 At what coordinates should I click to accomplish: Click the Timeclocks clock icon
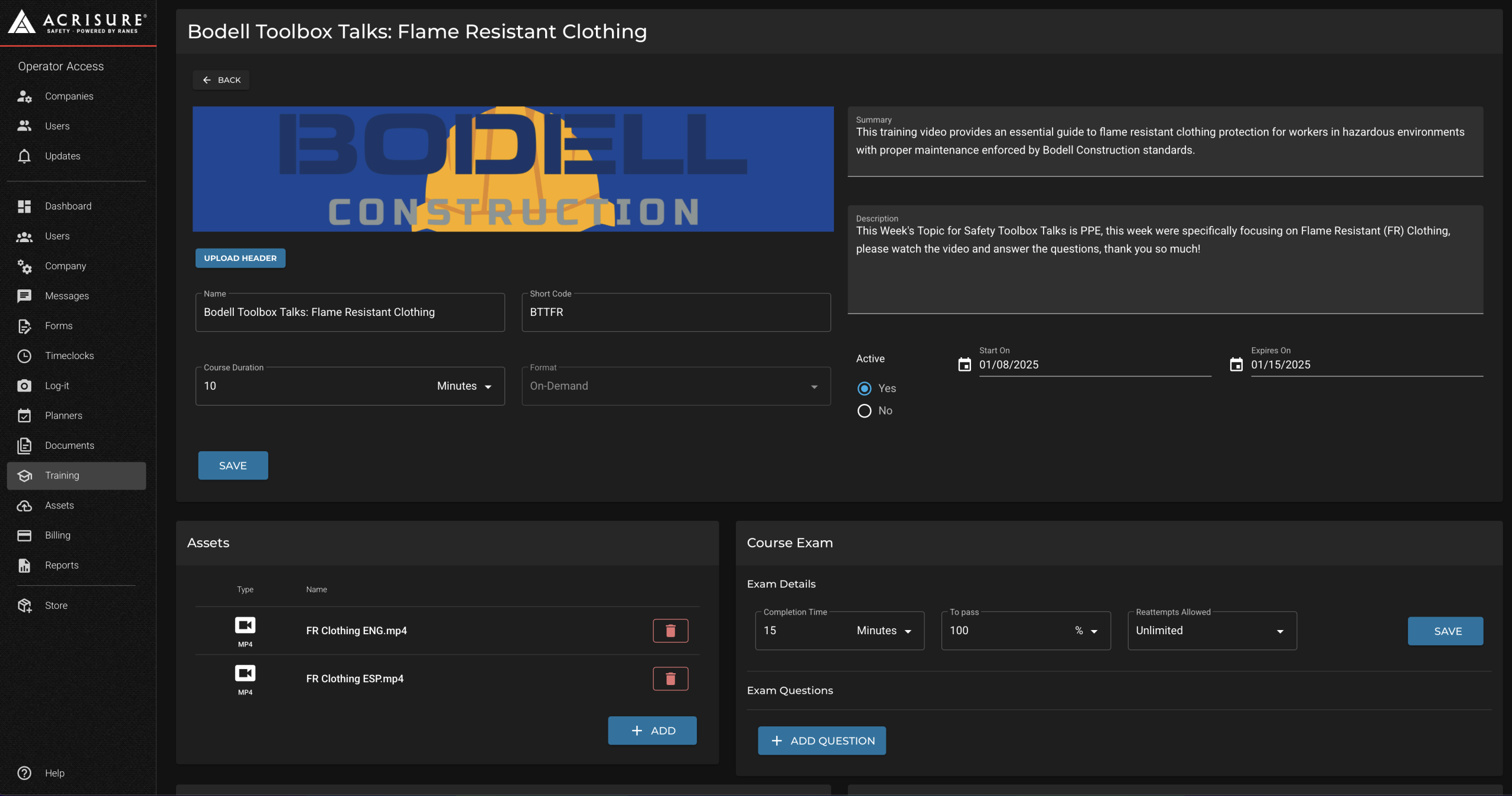tap(24, 356)
